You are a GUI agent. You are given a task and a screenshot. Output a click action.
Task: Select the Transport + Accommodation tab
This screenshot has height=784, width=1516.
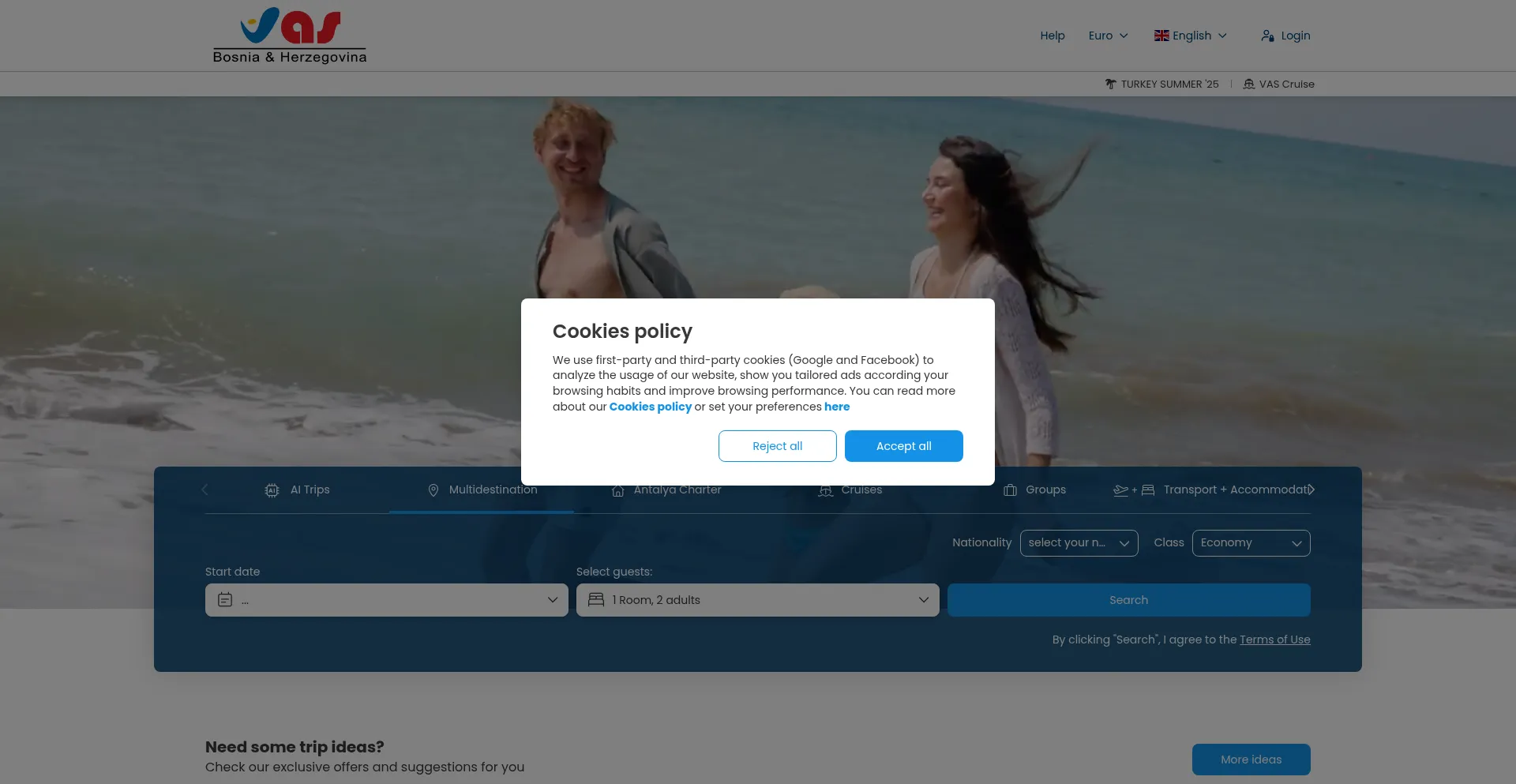tap(1212, 490)
